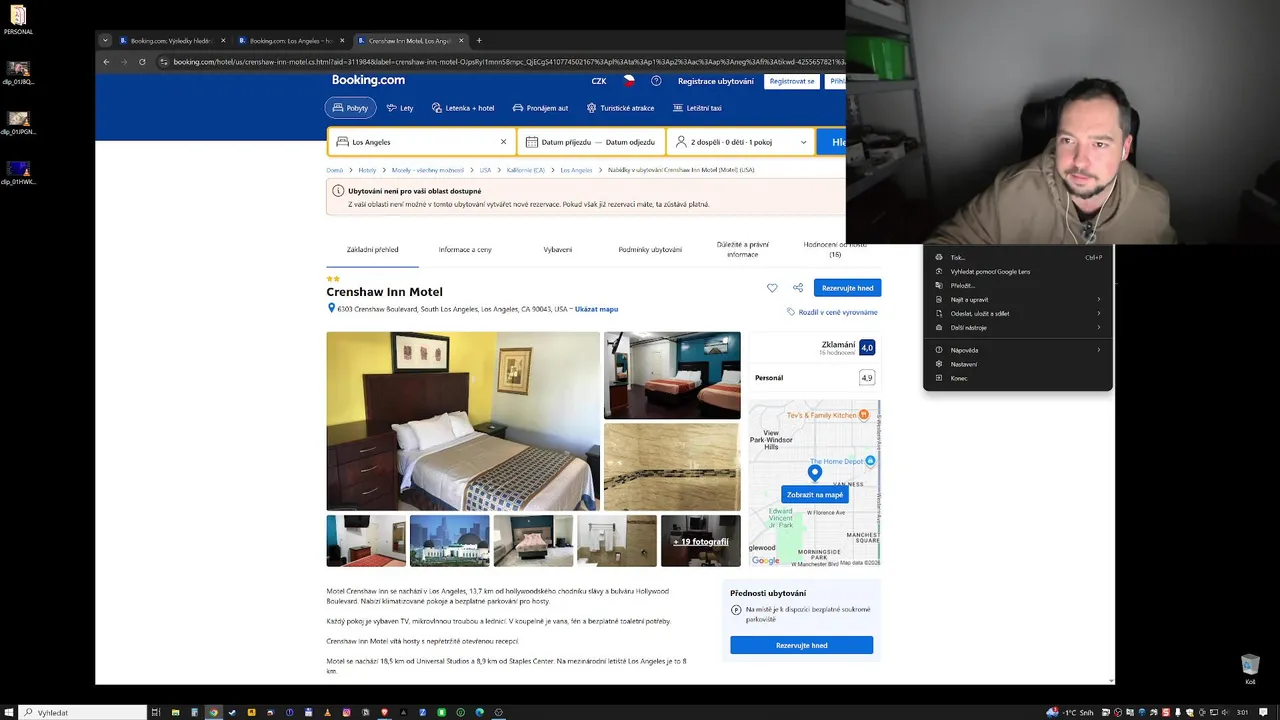Expand Odeslat, uložit a sdílet submenu
The width and height of the screenshot is (1280, 720).
[1017, 313]
